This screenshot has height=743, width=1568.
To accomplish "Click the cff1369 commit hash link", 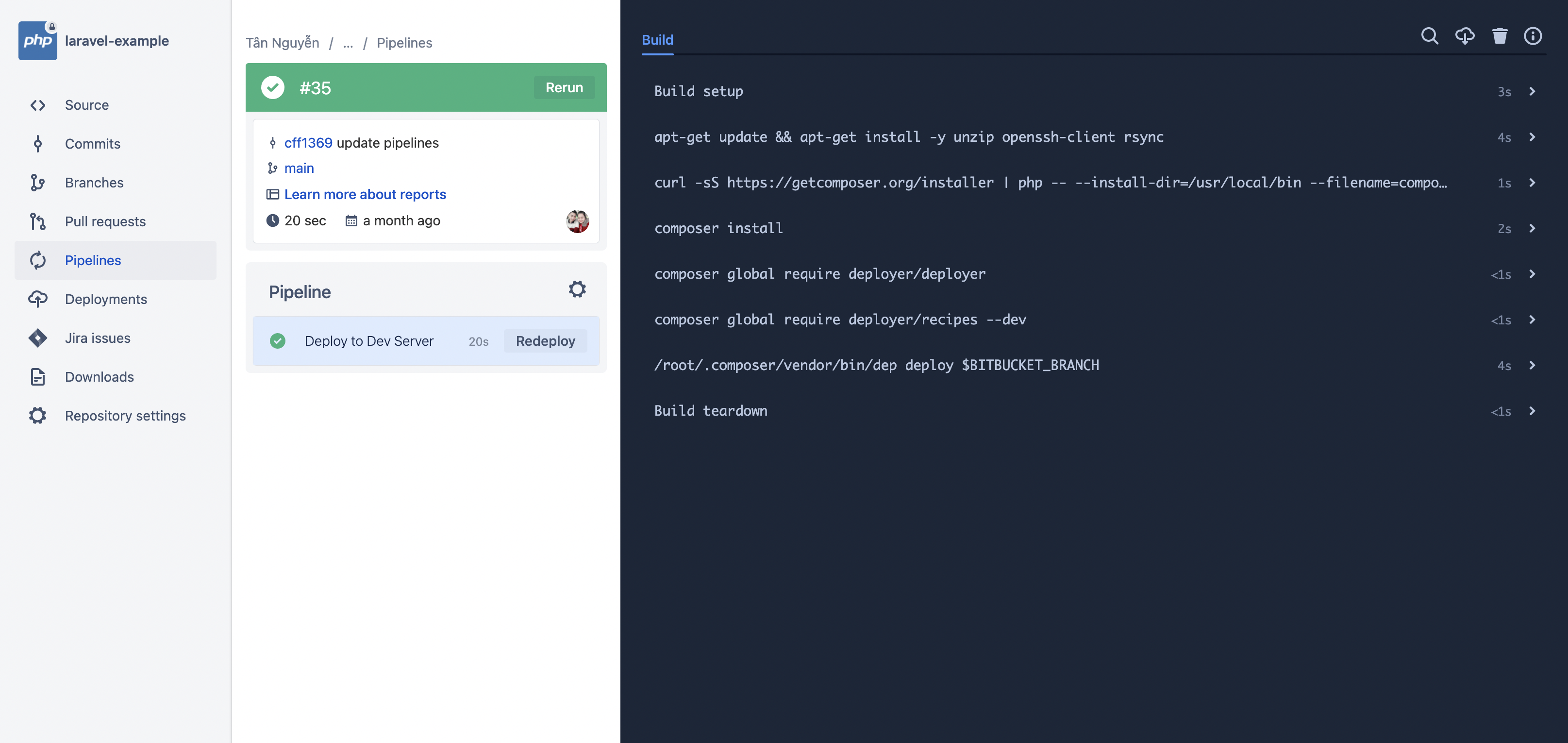I will 307,141.
